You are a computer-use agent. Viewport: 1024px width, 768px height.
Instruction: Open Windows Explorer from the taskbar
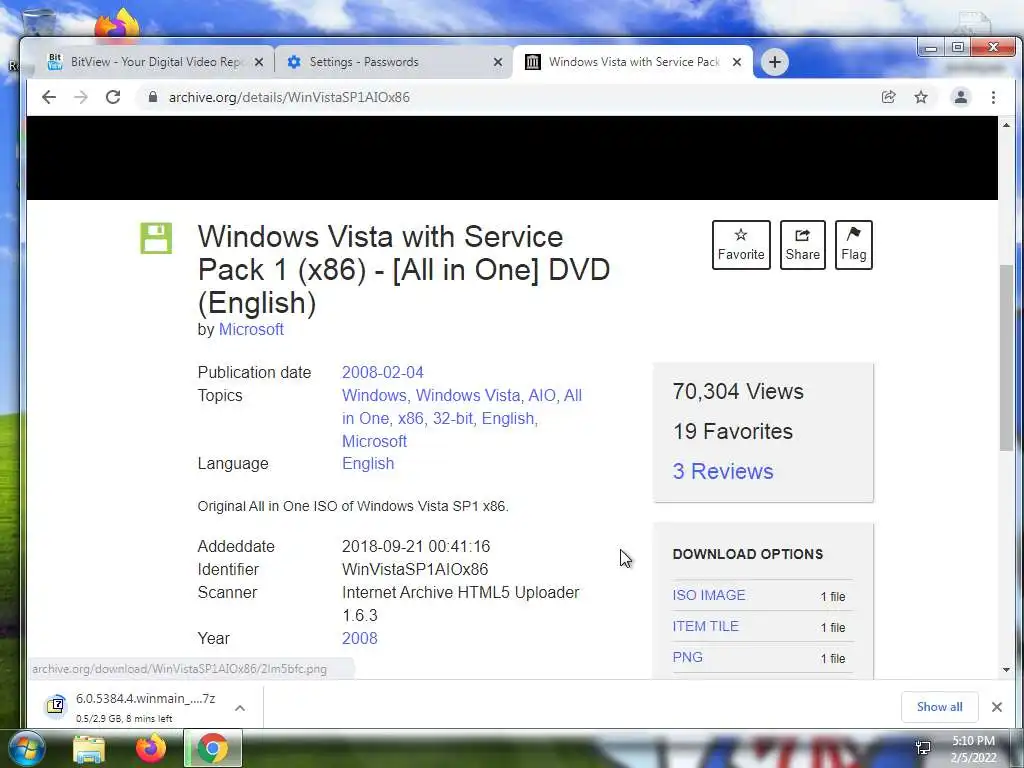[89, 748]
